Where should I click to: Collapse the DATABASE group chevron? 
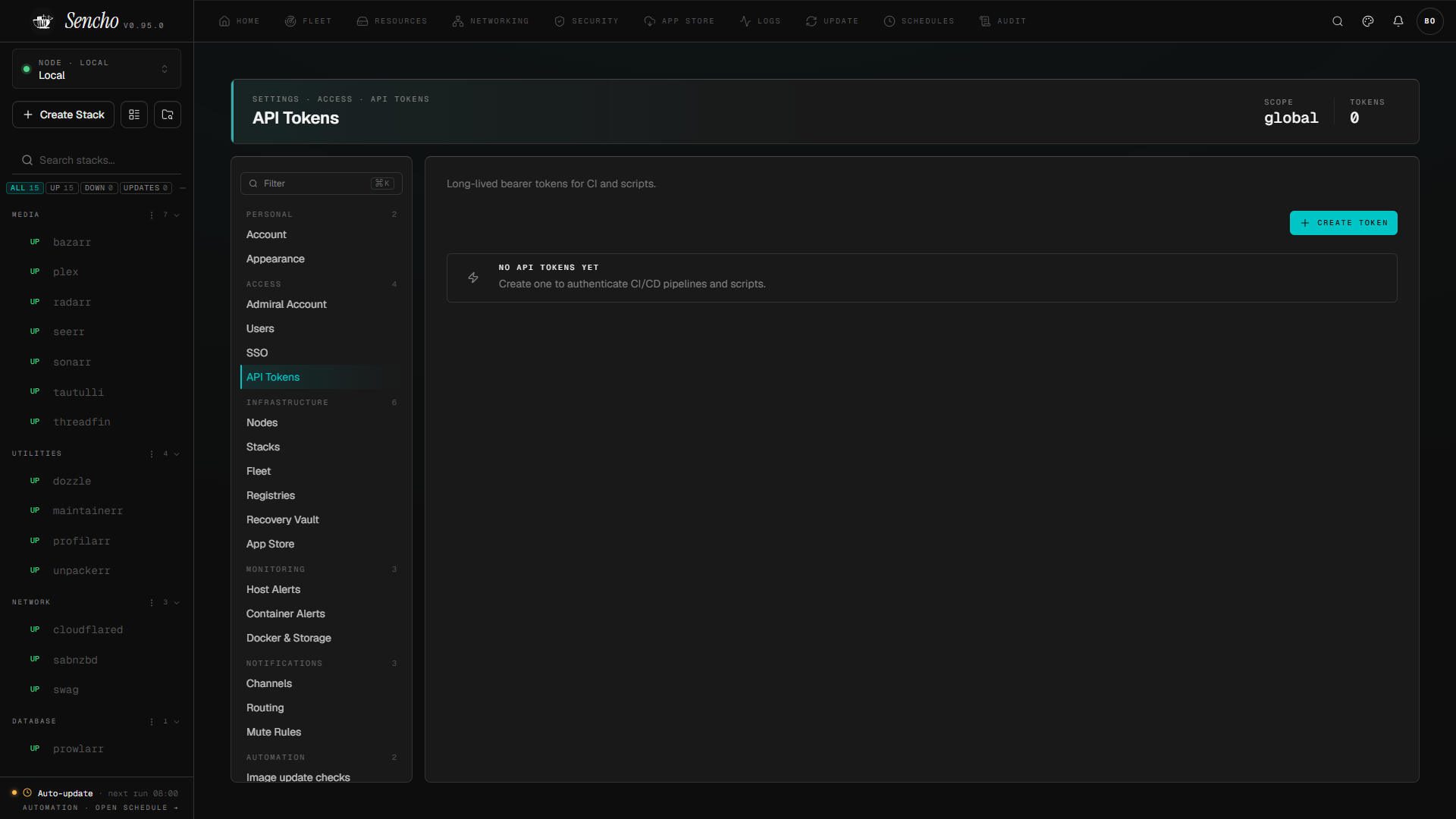click(177, 722)
